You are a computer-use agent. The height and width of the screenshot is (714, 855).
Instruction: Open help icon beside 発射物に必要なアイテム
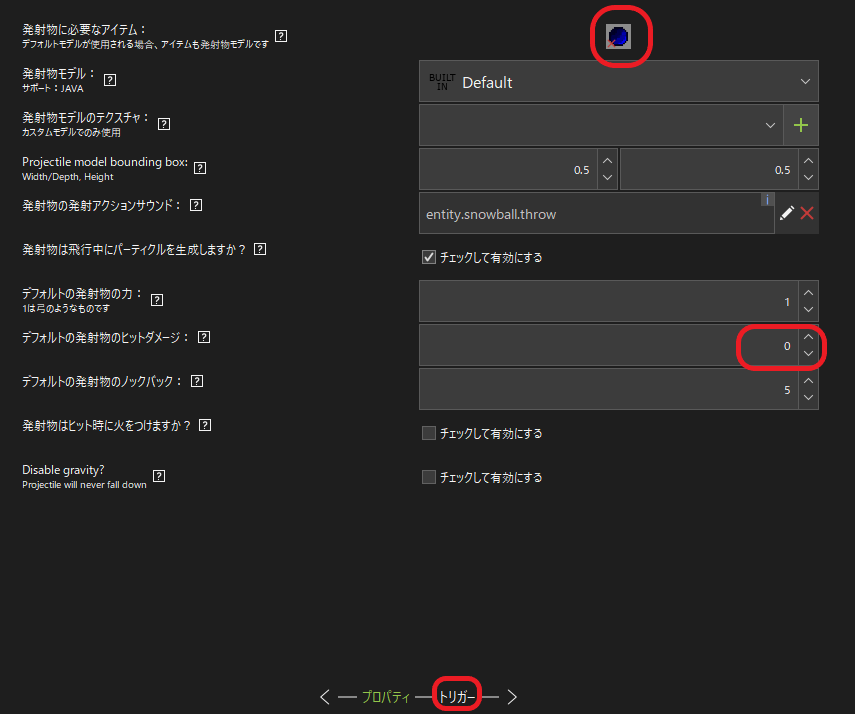(x=281, y=36)
